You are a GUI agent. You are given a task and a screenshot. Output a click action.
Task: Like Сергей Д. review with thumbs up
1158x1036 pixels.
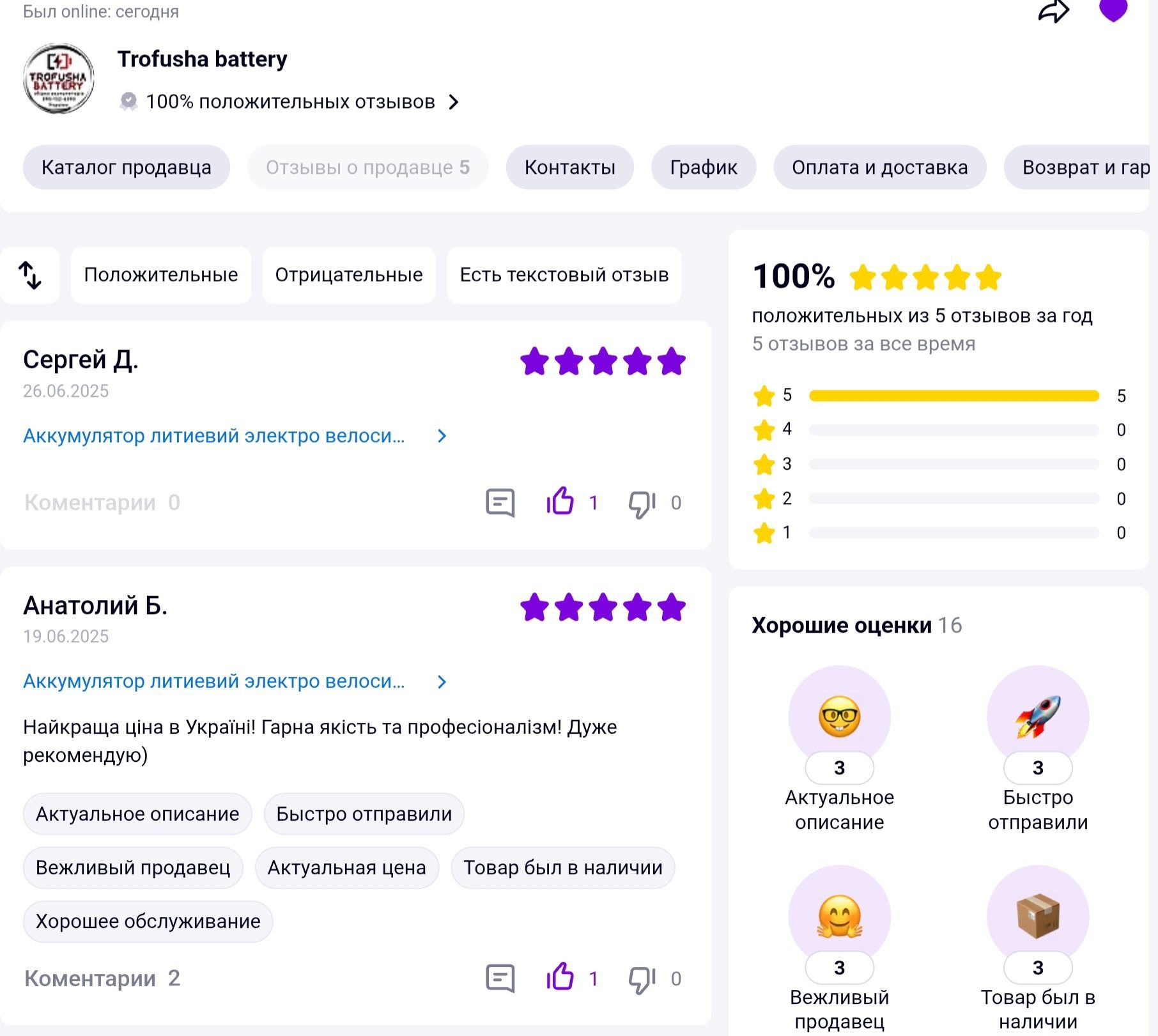pos(560,501)
